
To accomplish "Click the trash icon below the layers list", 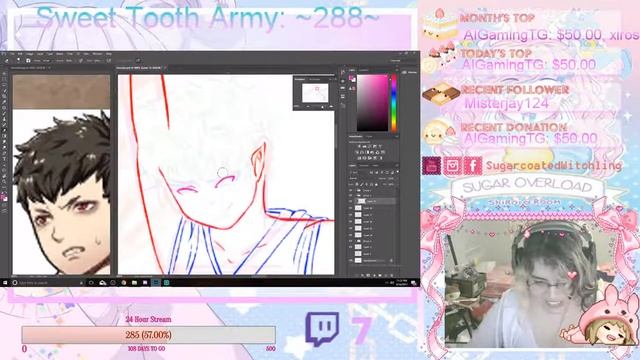I will (x=392, y=276).
